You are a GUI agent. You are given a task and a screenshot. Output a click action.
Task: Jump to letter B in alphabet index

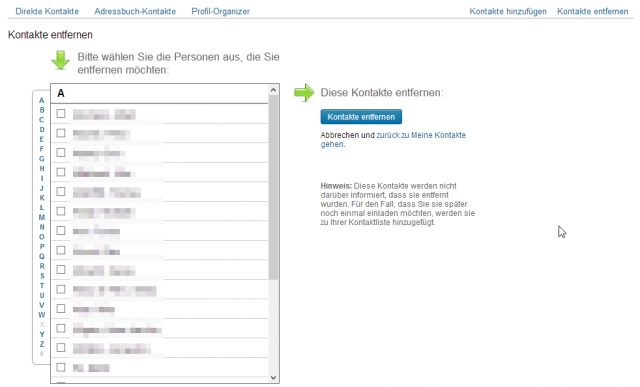42,110
